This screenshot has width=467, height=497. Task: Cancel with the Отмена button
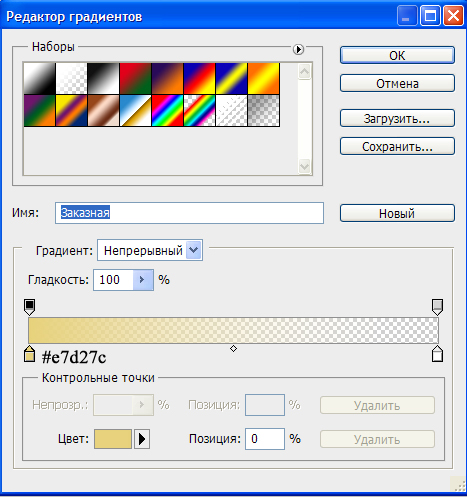[x=397, y=83]
